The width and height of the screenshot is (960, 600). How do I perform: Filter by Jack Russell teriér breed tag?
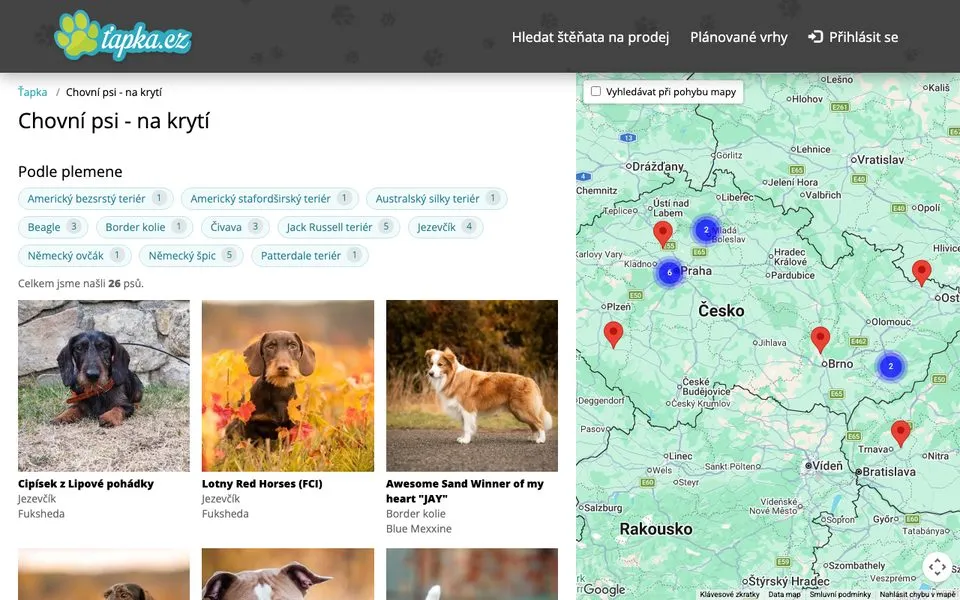coord(339,227)
